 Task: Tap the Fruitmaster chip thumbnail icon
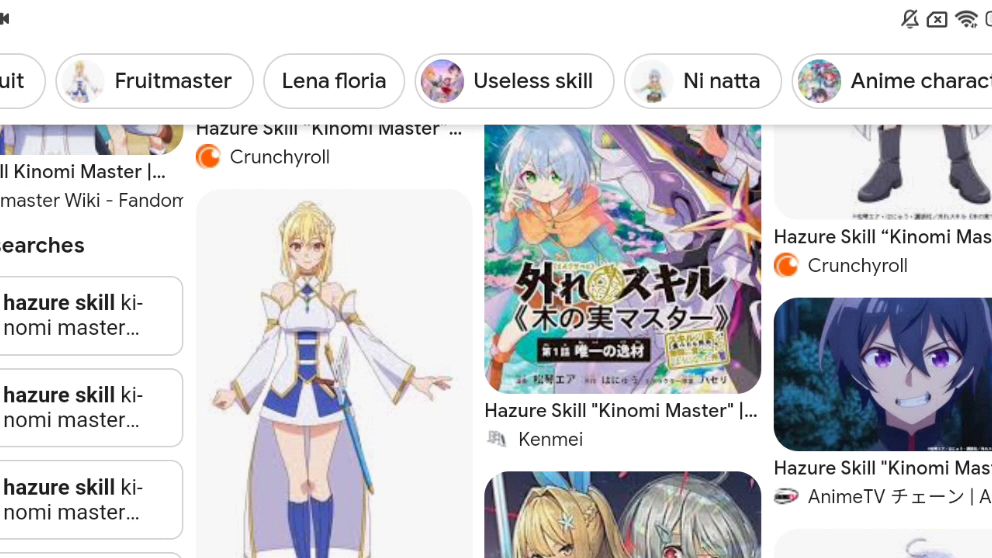[80, 81]
